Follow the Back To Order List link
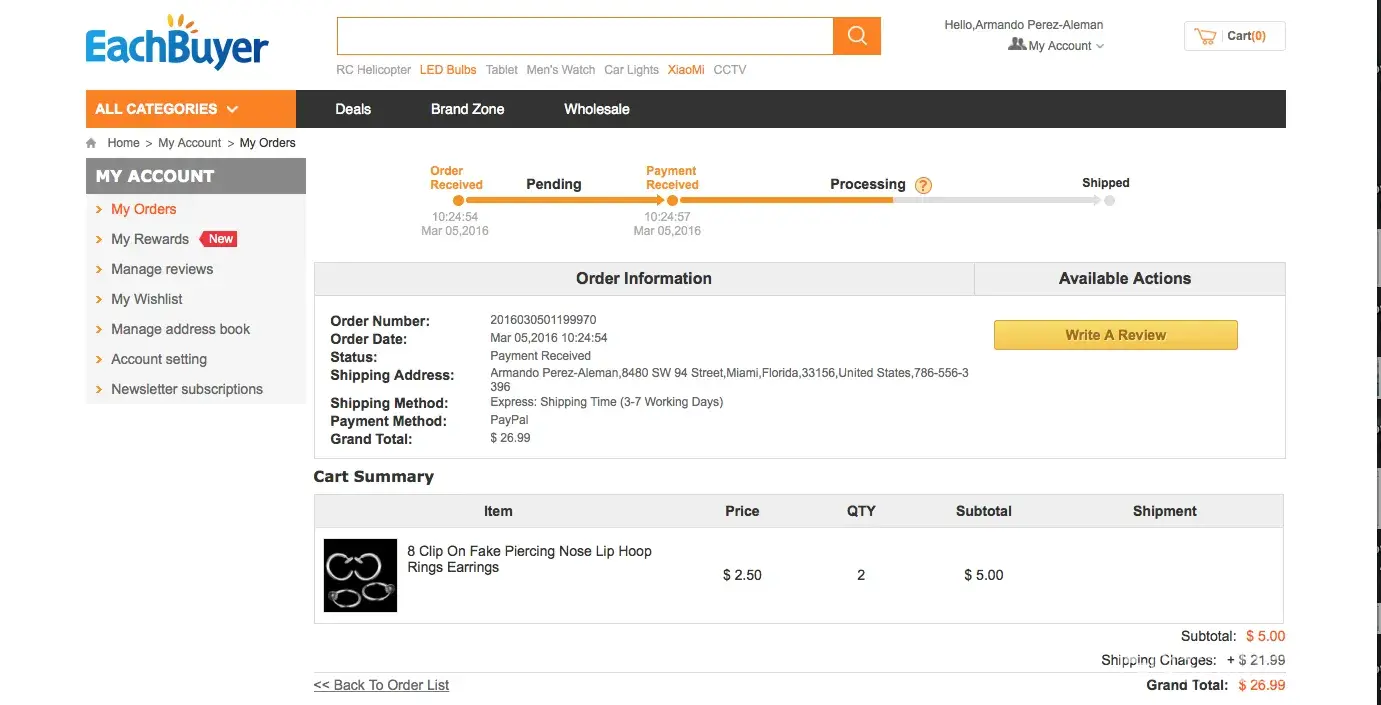 tap(381, 685)
